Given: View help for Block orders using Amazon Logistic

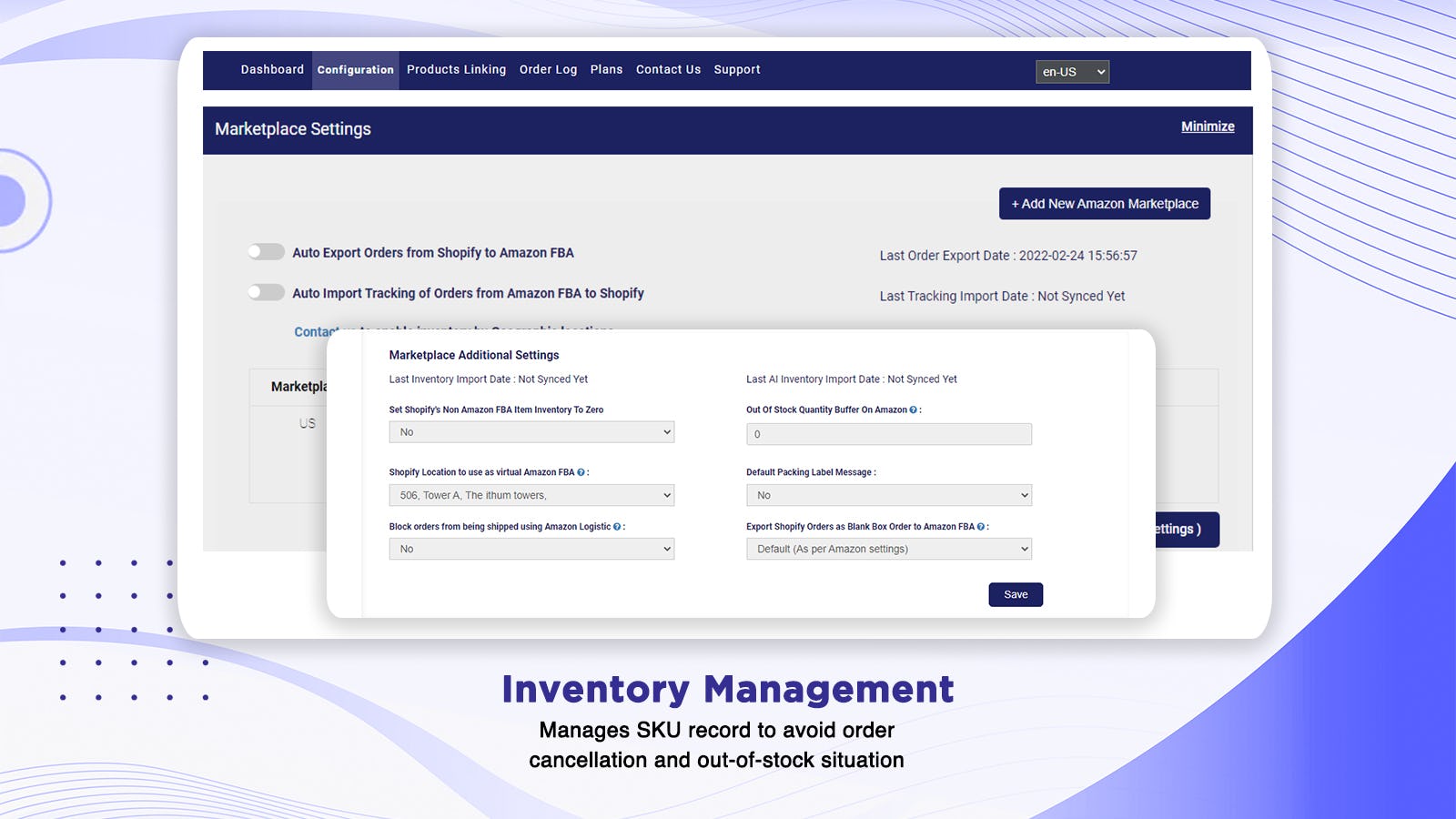Looking at the screenshot, I should (x=617, y=527).
